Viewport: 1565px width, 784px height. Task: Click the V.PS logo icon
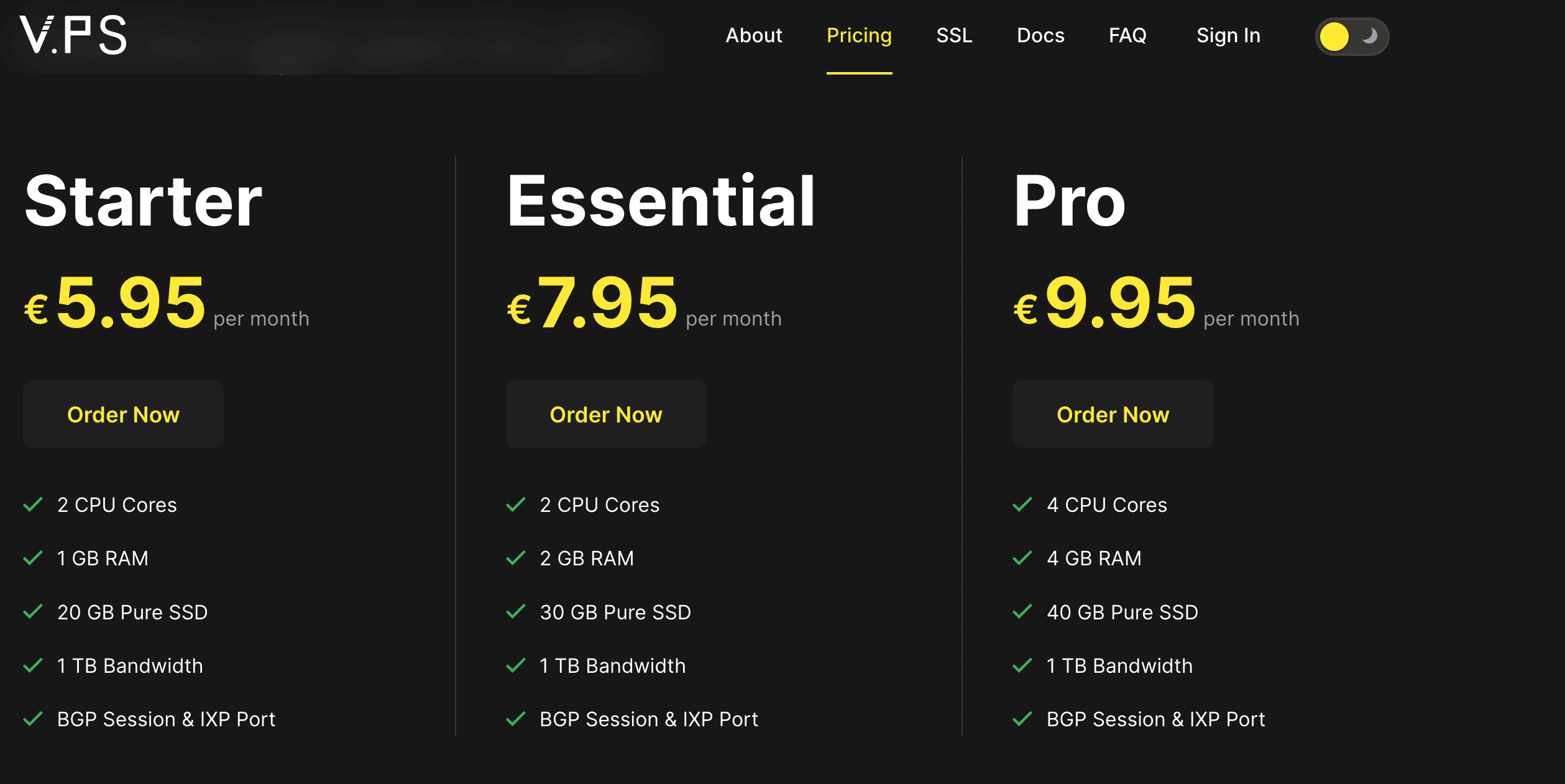click(75, 36)
